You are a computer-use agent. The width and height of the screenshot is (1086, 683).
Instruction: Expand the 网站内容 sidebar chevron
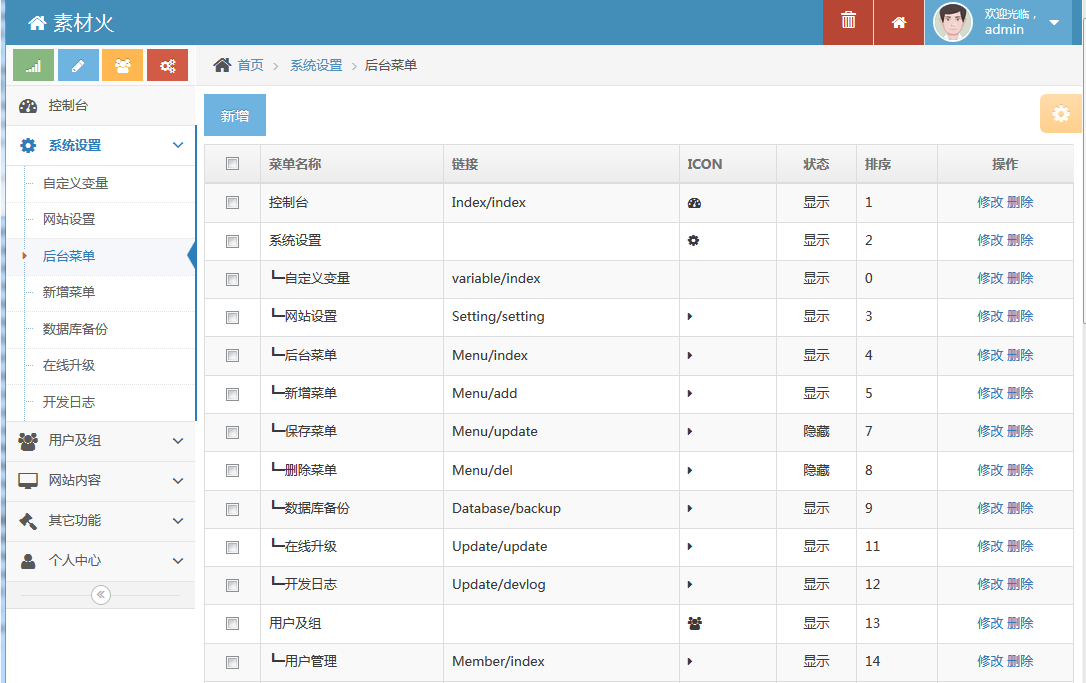point(178,481)
